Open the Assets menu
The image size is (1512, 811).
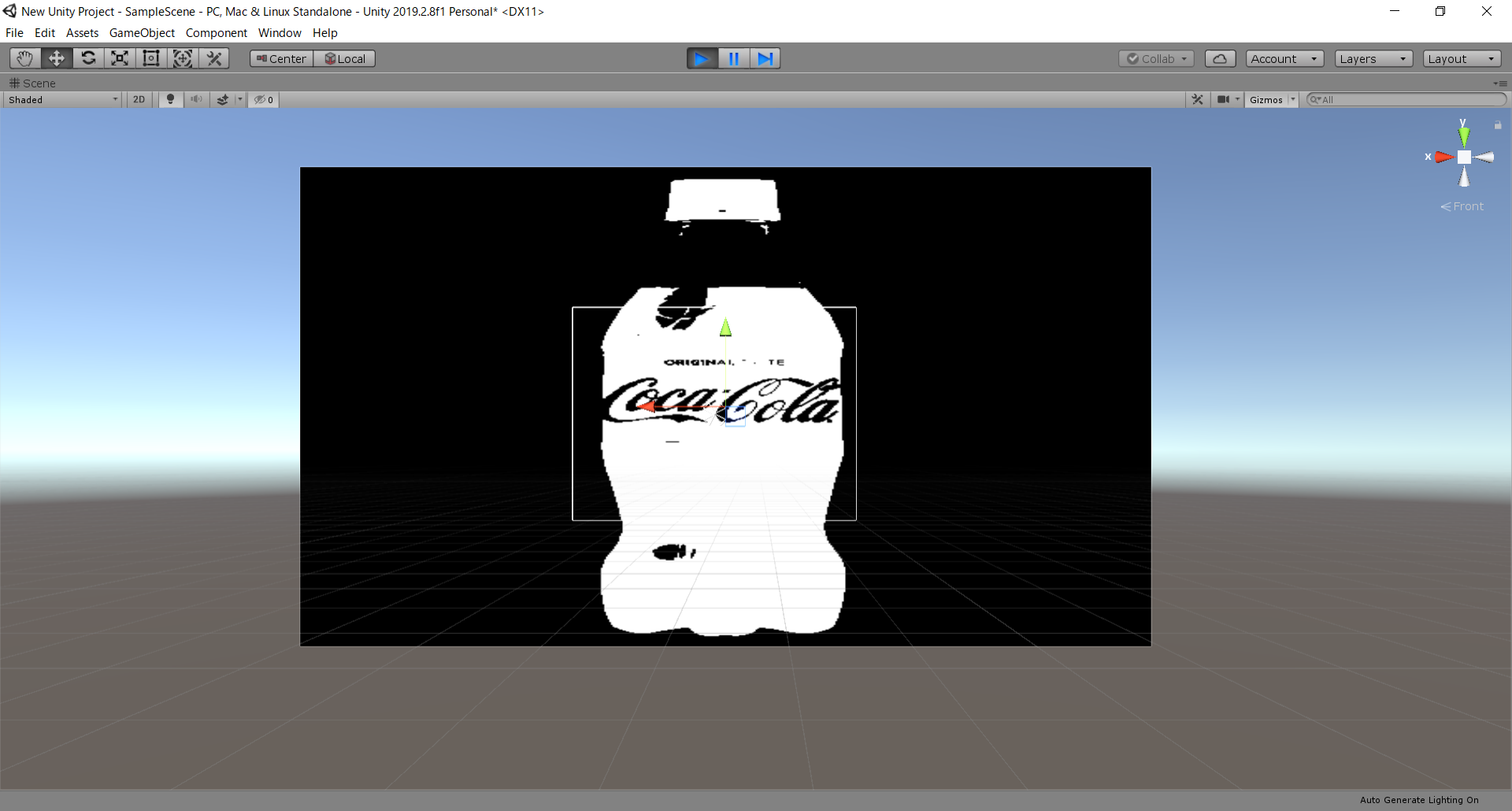pyautogui.click(x=83, y=33)
